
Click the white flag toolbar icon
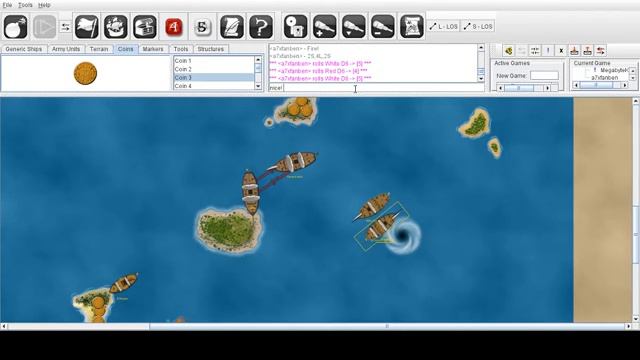87,27
